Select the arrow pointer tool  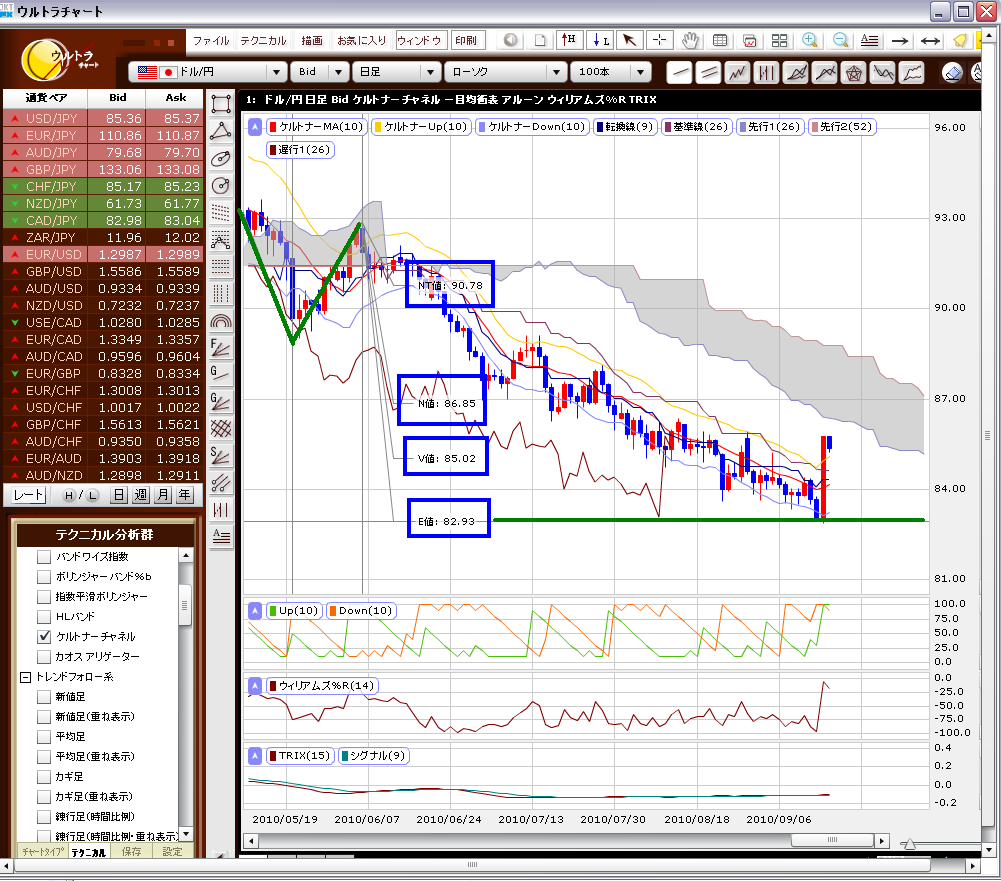[x=629, y=40]
